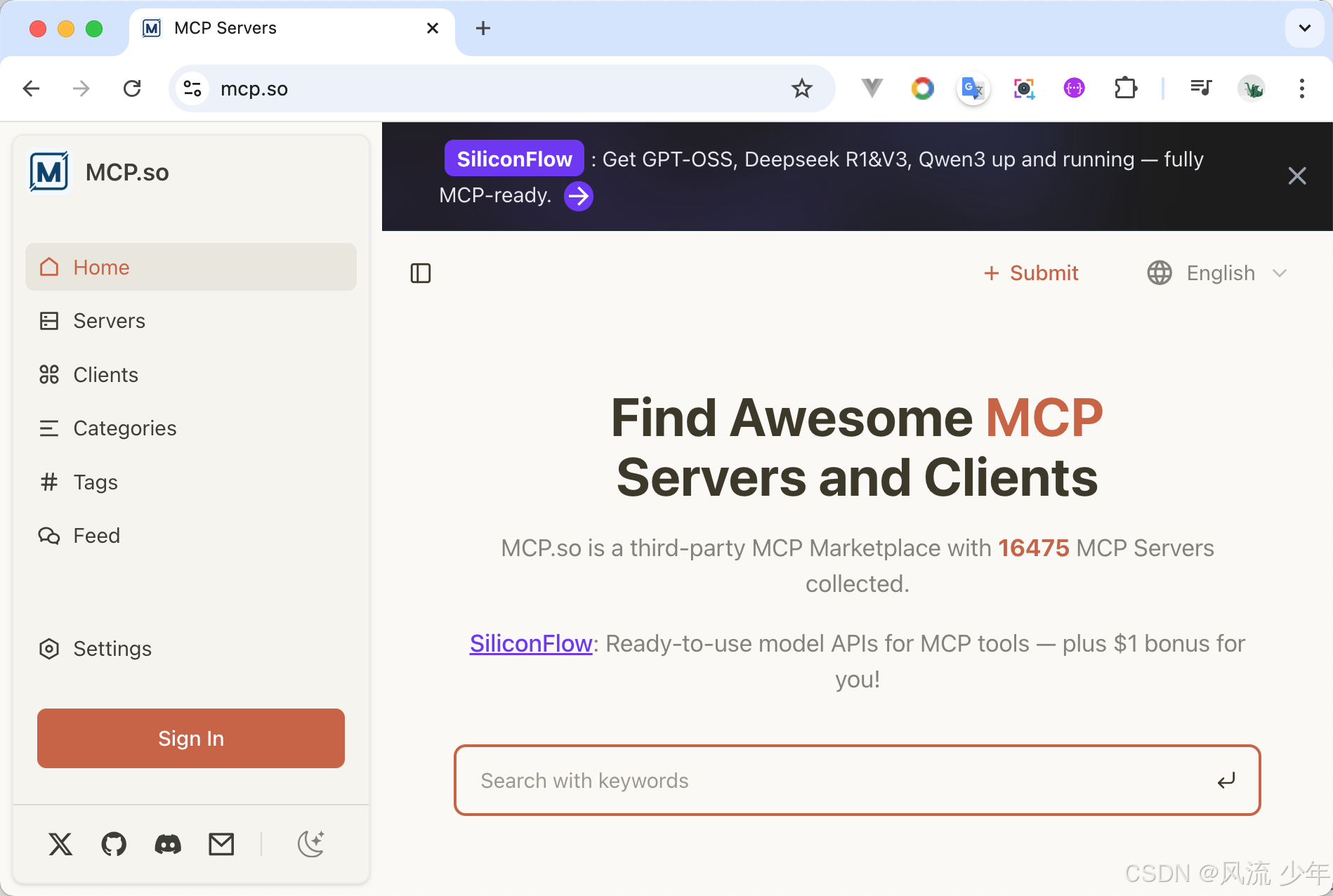Open the GitHub icon link

114,844
